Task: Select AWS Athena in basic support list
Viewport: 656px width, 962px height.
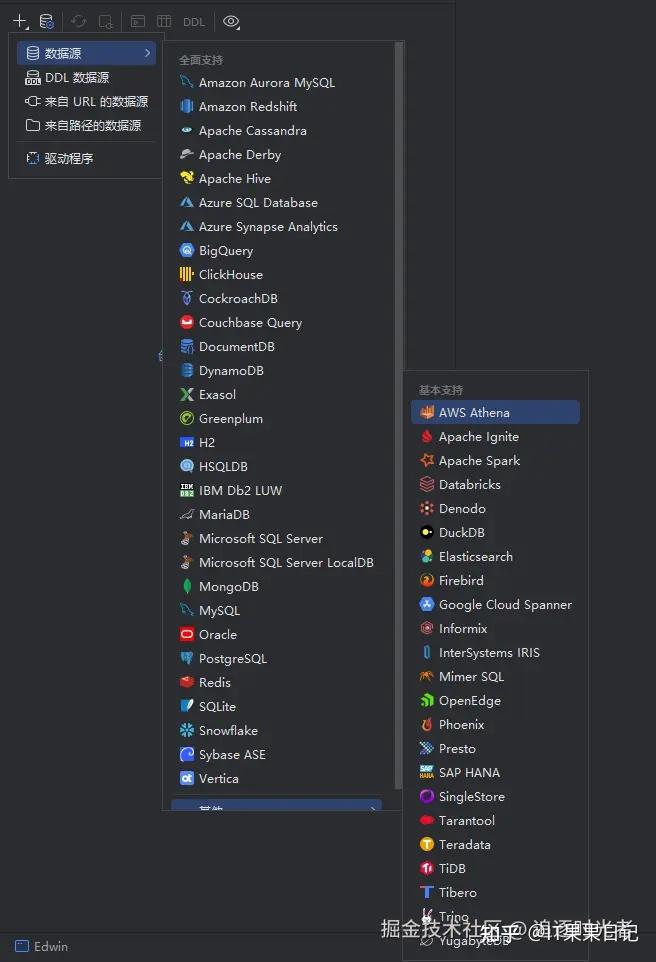Action: pyautogui.click(x=495, y=412)
